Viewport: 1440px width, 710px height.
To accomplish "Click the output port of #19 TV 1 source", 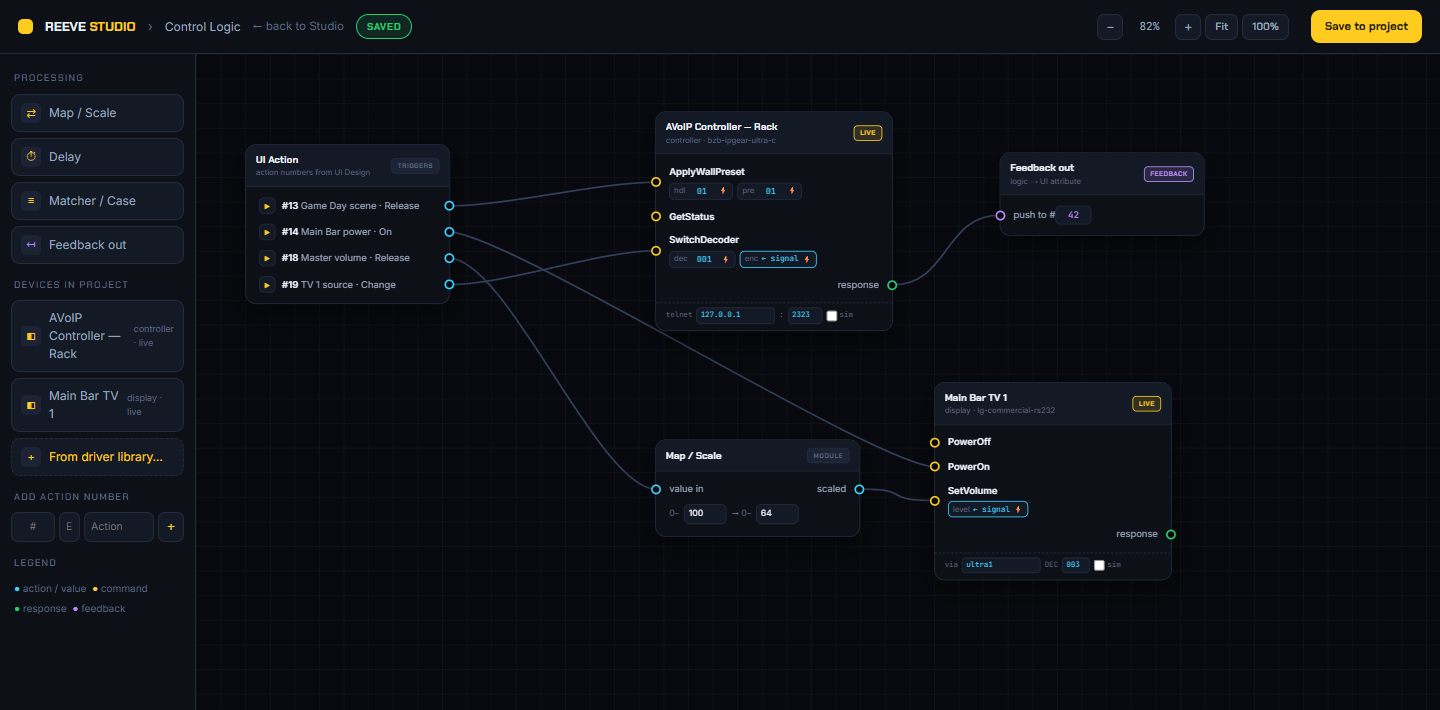I will click(x=449, y=285).
